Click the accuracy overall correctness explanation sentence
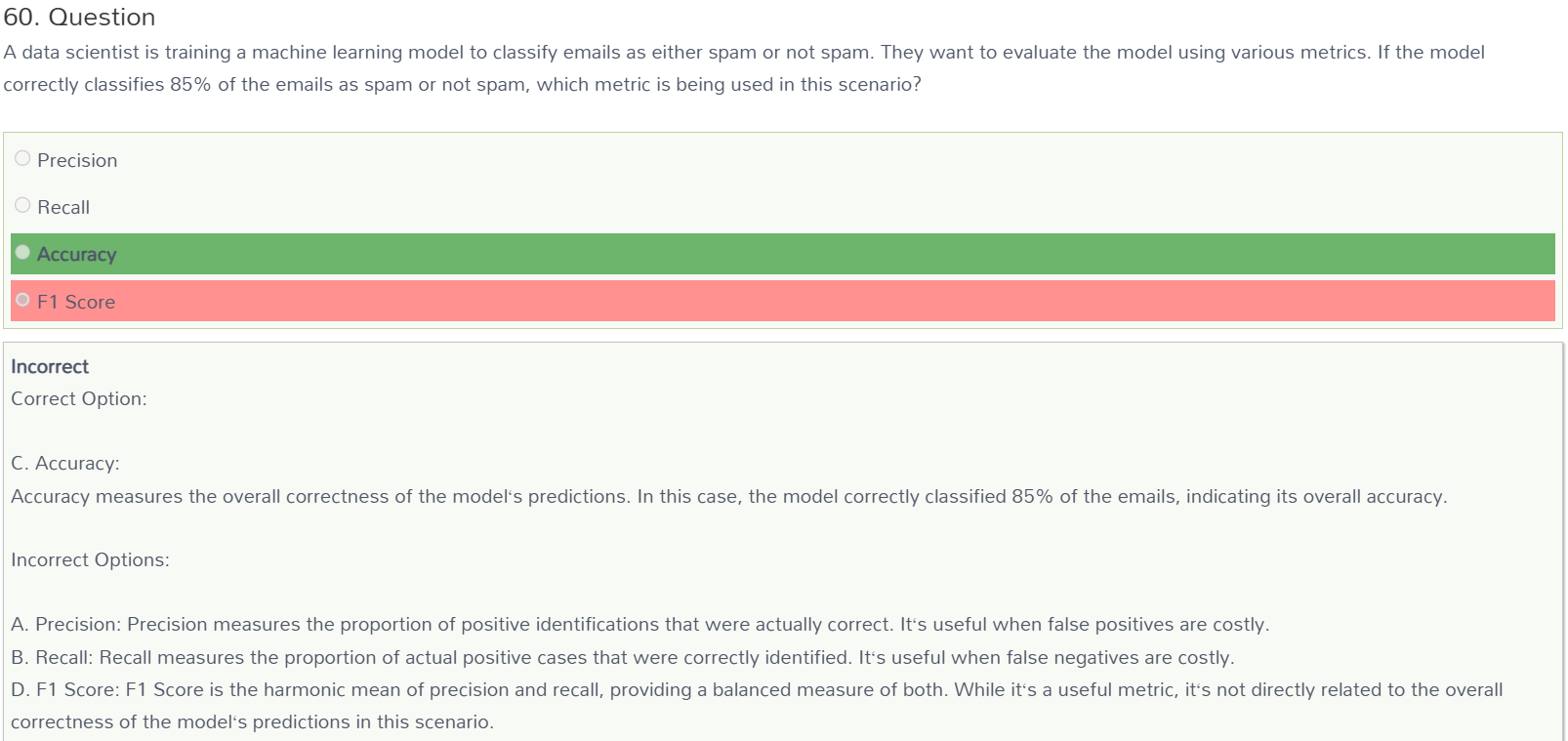Viewport: 1568px width, 741px height. tap(729, 496)
